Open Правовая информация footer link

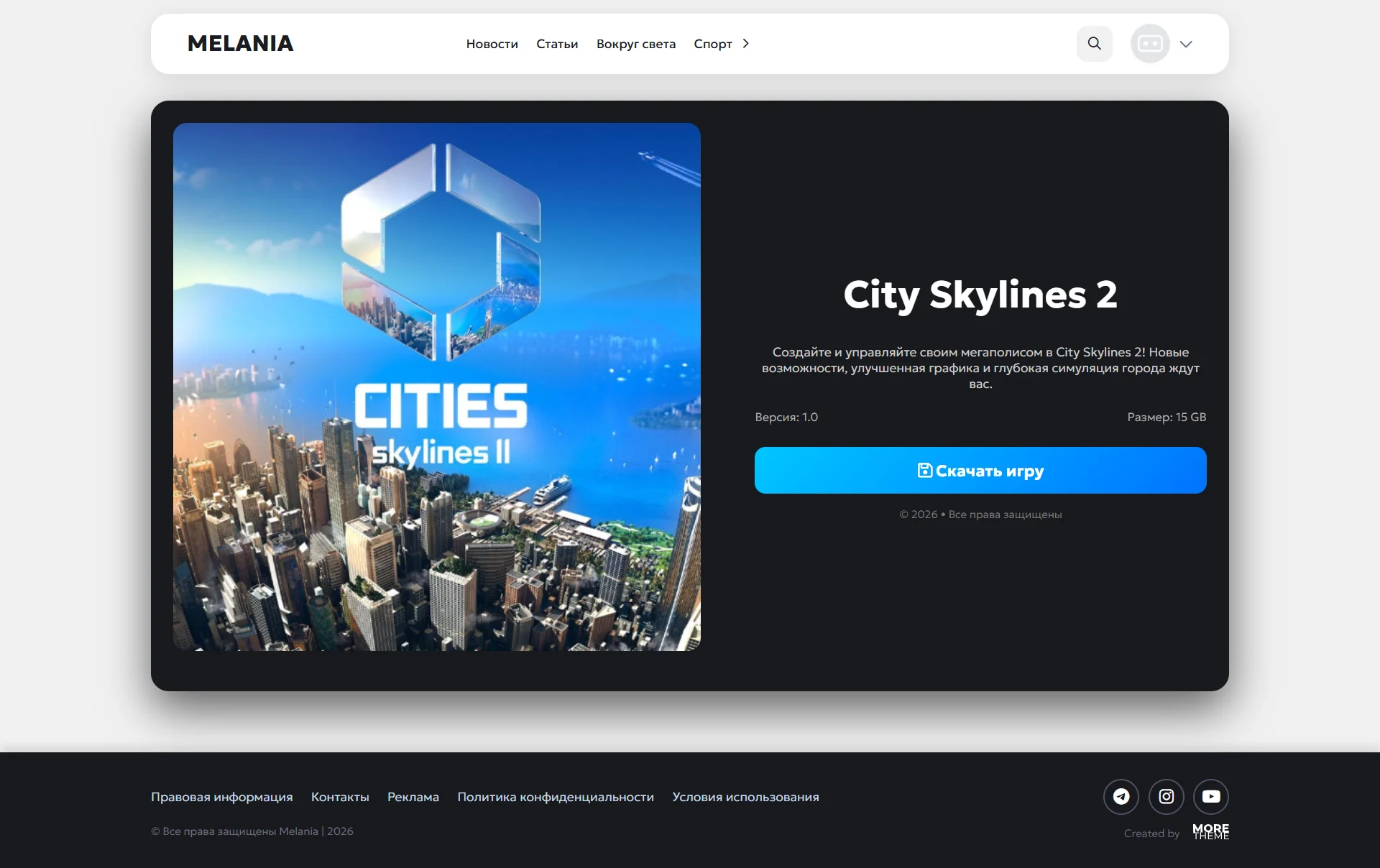[221, 797]
